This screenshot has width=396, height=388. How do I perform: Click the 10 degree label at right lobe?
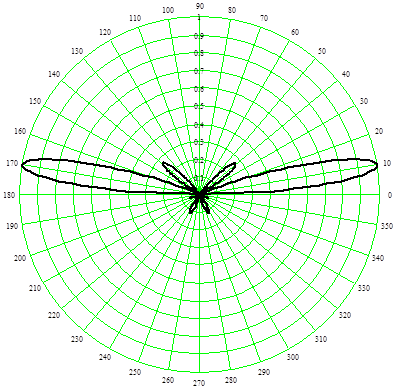(x=387, y=163)
